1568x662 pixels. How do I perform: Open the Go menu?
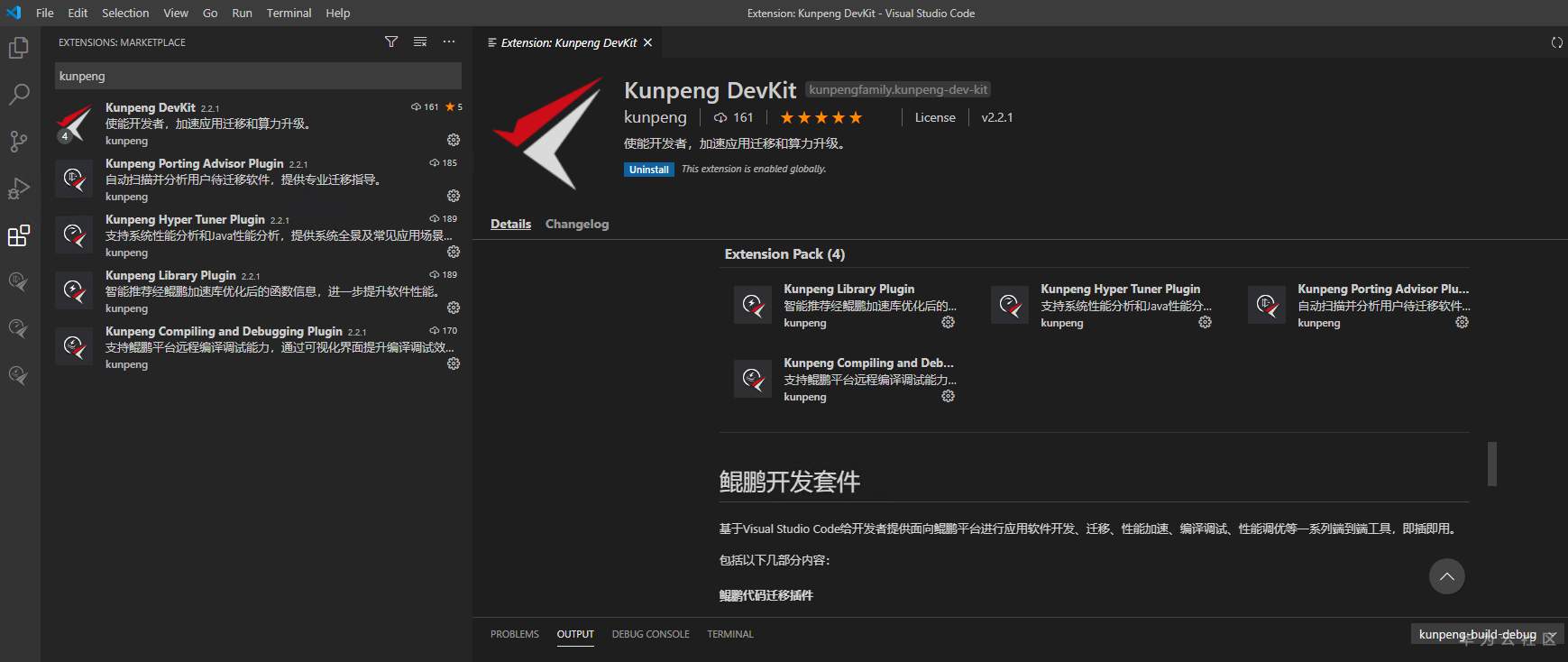click(210, 13)
